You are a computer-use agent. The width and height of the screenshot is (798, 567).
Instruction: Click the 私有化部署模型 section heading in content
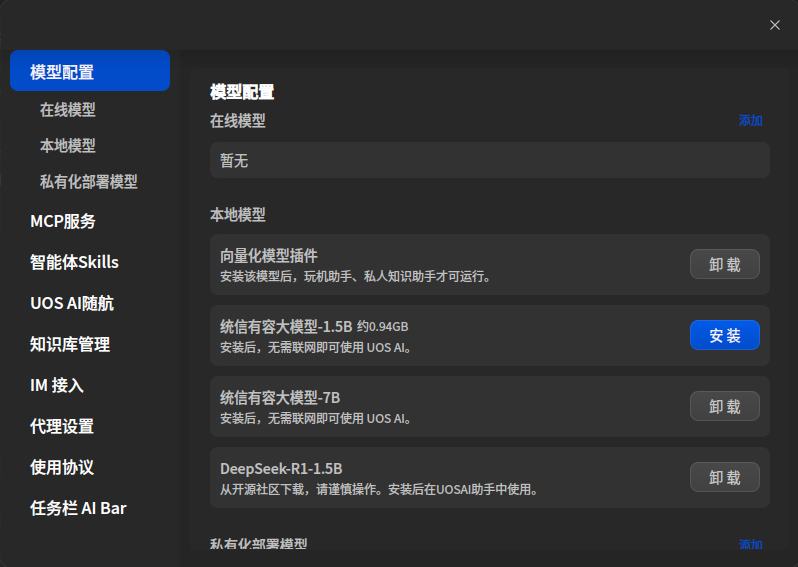point(259,544)
